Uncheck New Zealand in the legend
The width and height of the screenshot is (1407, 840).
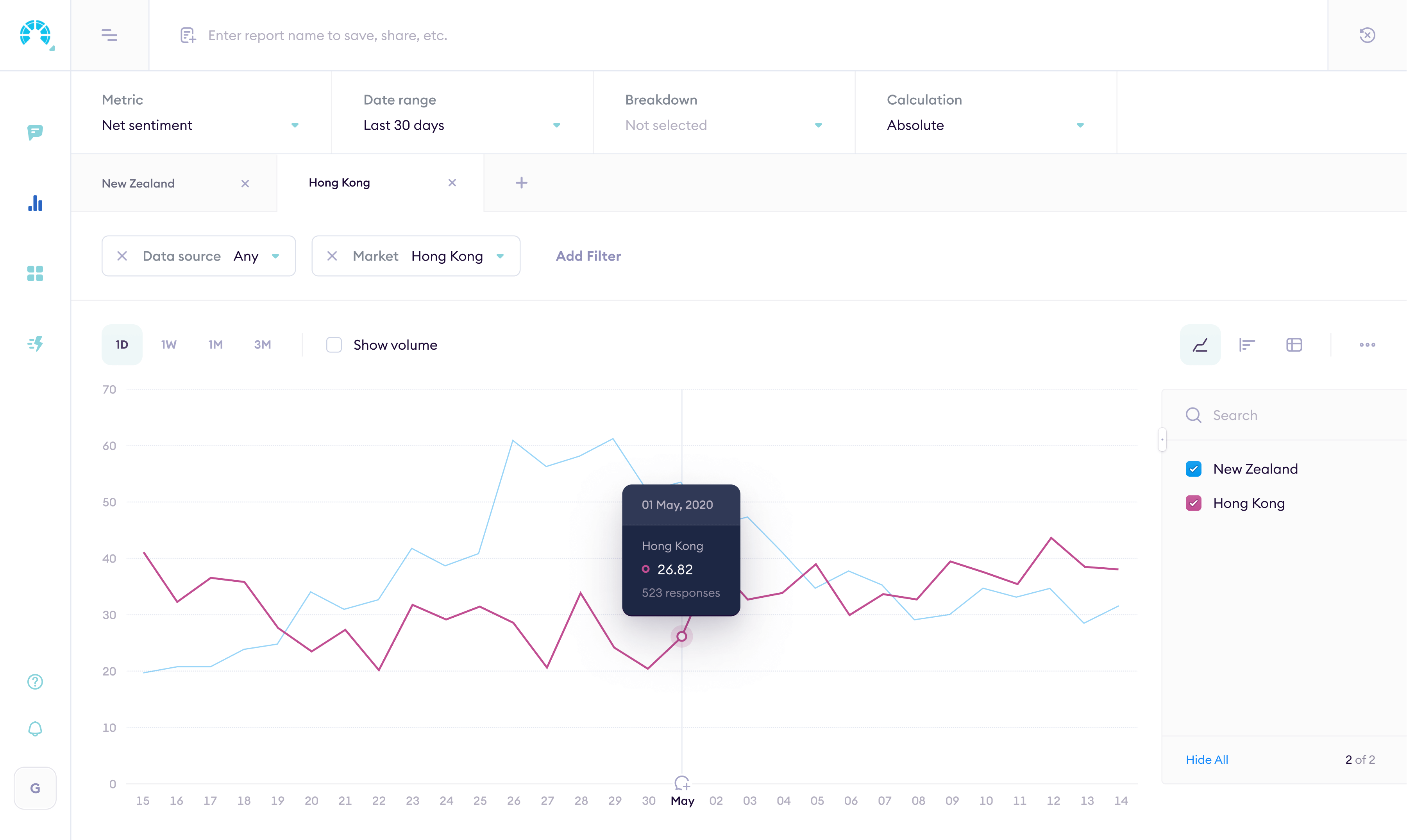[x=1194, y=469]
